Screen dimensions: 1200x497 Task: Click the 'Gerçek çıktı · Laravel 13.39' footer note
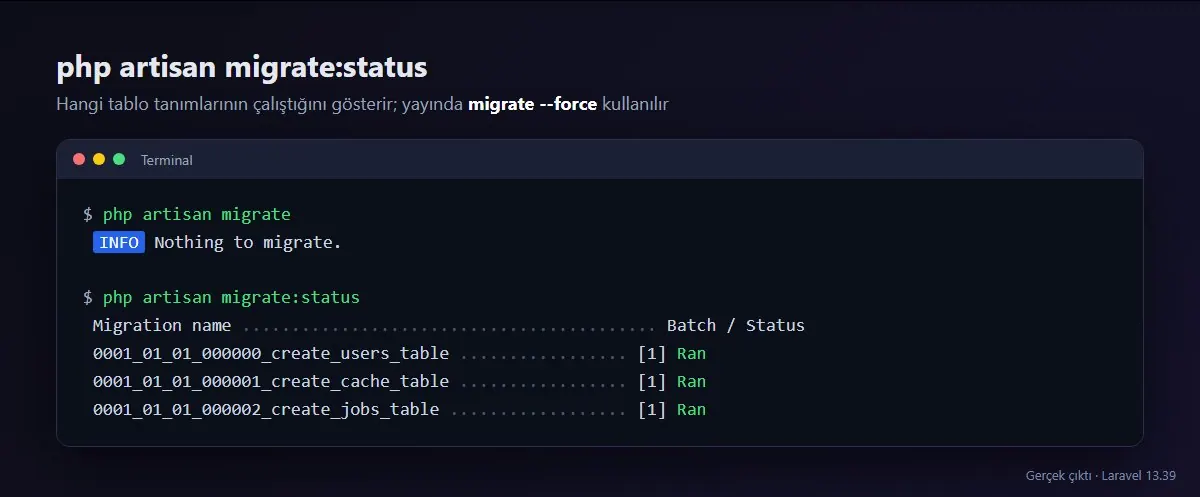point(1100,475)
